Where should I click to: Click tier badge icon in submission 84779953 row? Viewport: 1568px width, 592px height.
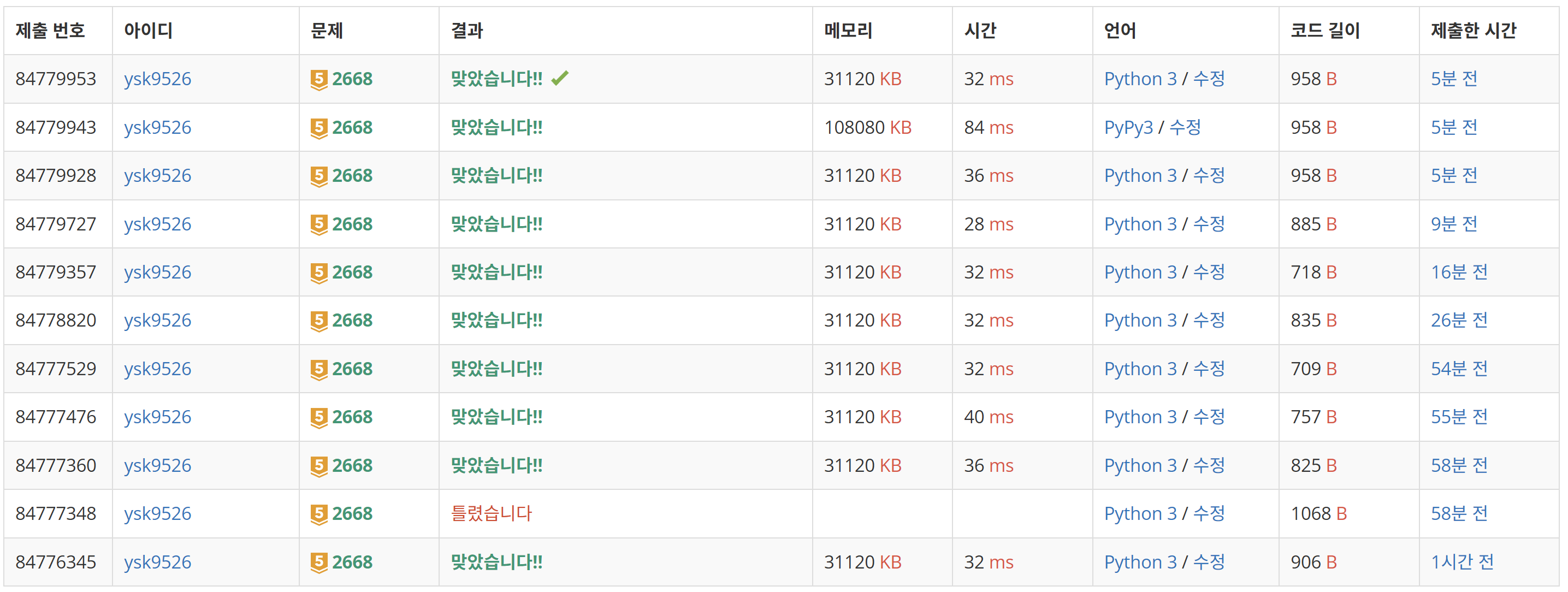(318, 79)
